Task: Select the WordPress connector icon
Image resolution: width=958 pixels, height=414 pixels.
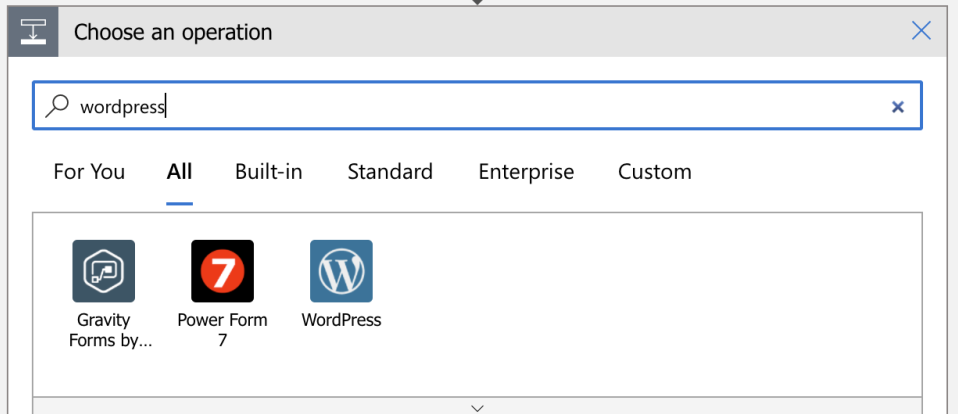Action: [x=341, y=271]
